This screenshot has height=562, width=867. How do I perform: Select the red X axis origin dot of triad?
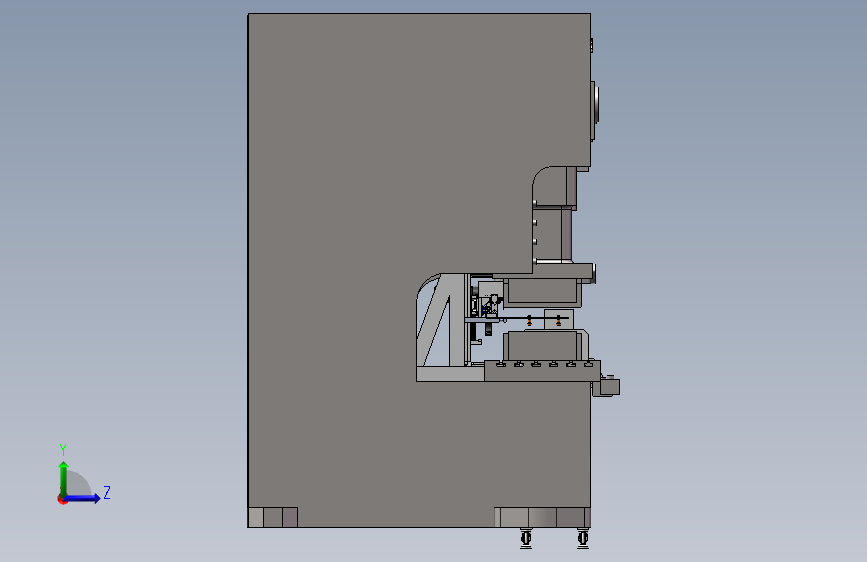[x=62, y=499]
